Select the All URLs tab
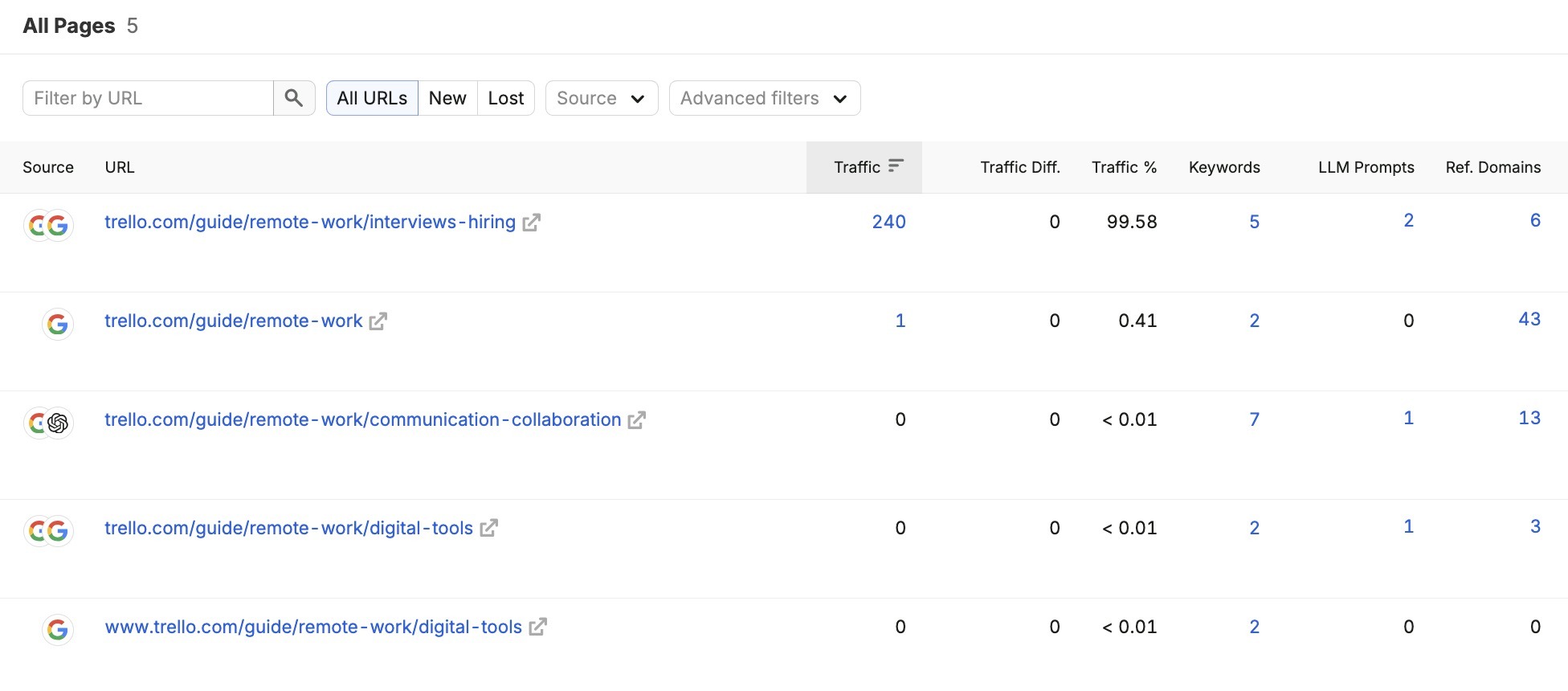Image resolution: width=1568 pixels, height=691 pixels. click(372, 98)
